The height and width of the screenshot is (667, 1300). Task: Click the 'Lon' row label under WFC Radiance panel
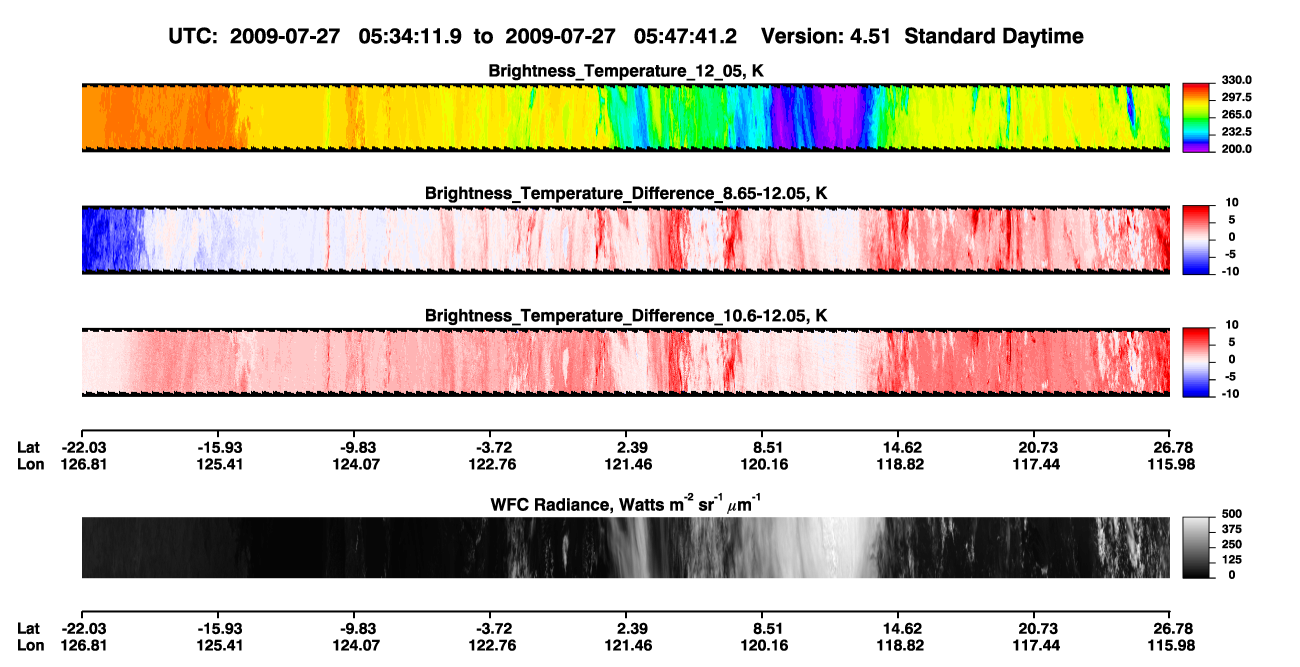tap(30, 646)
